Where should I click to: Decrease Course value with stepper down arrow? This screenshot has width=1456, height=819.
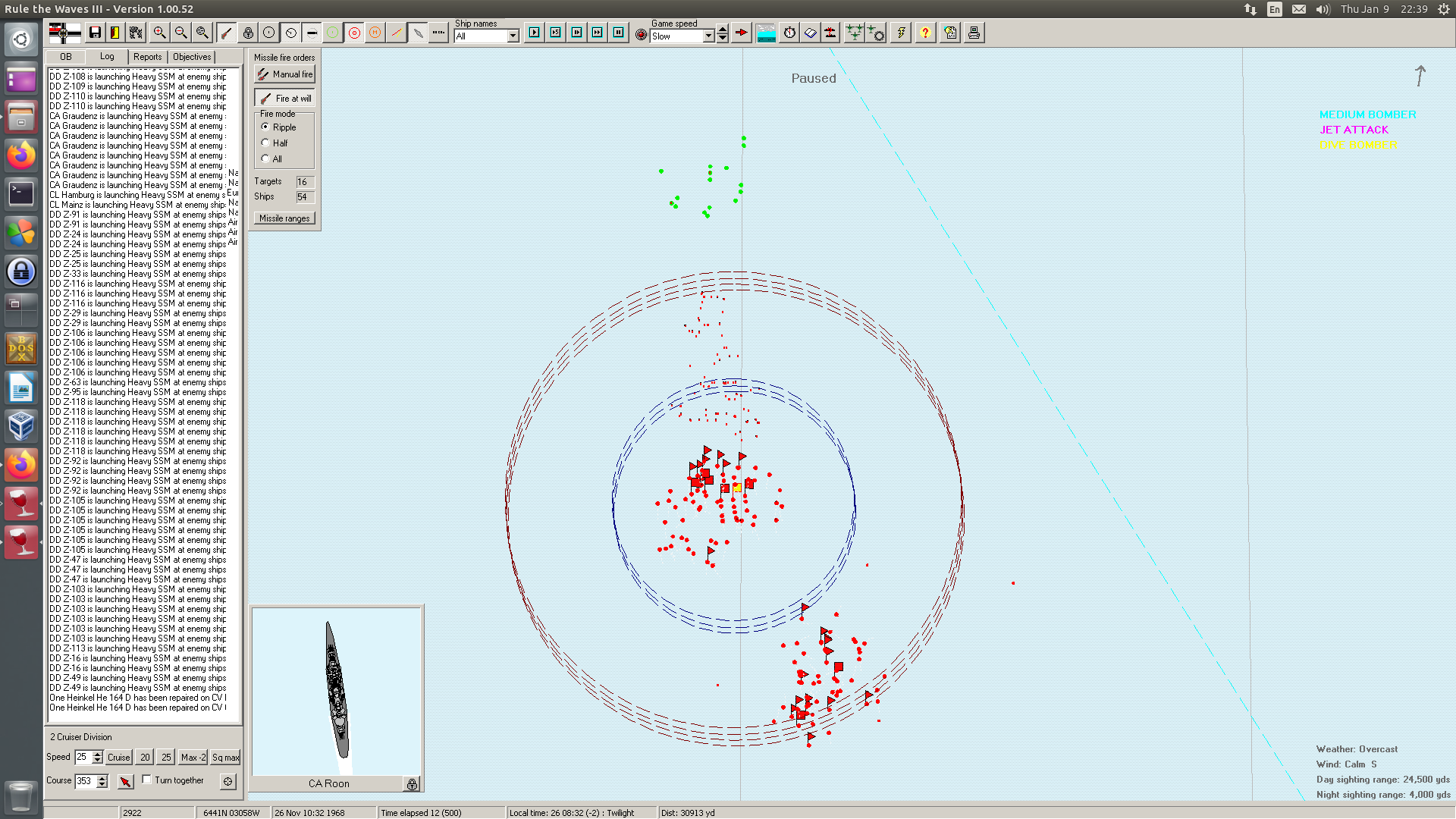[x=102, y=784]
